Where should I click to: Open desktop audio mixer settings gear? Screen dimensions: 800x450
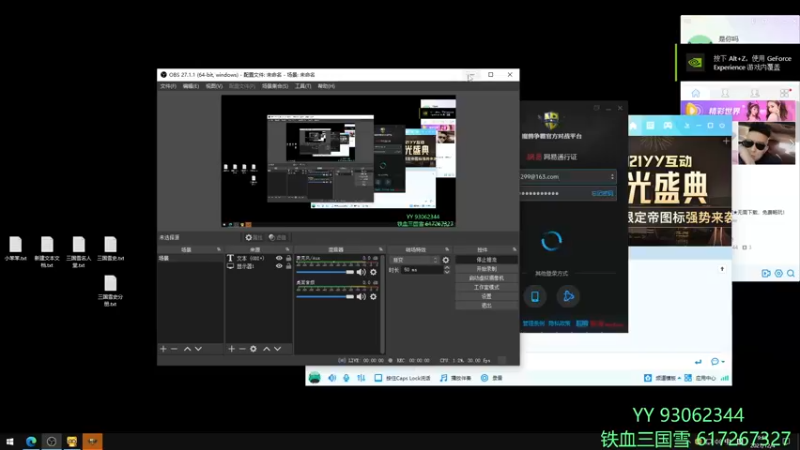[373, 296]
